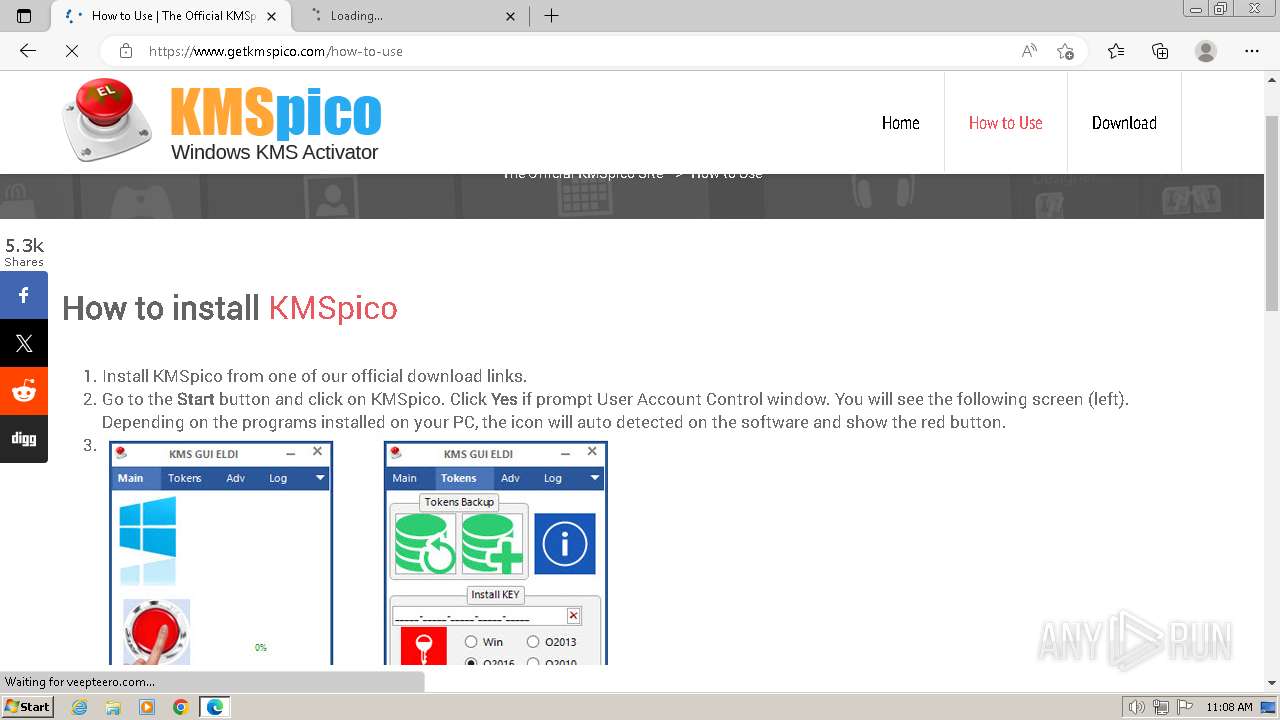Select the Win radio option
The width and height of the screenshot is (1280, 720).
coord(471,642)
